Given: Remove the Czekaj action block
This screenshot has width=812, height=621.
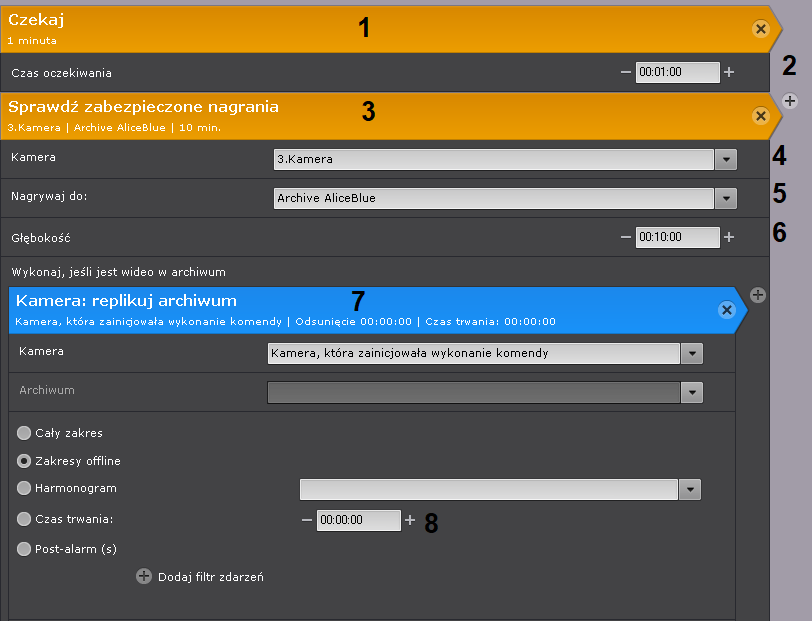Looking at the screenshot, I should tap(760, 30).
